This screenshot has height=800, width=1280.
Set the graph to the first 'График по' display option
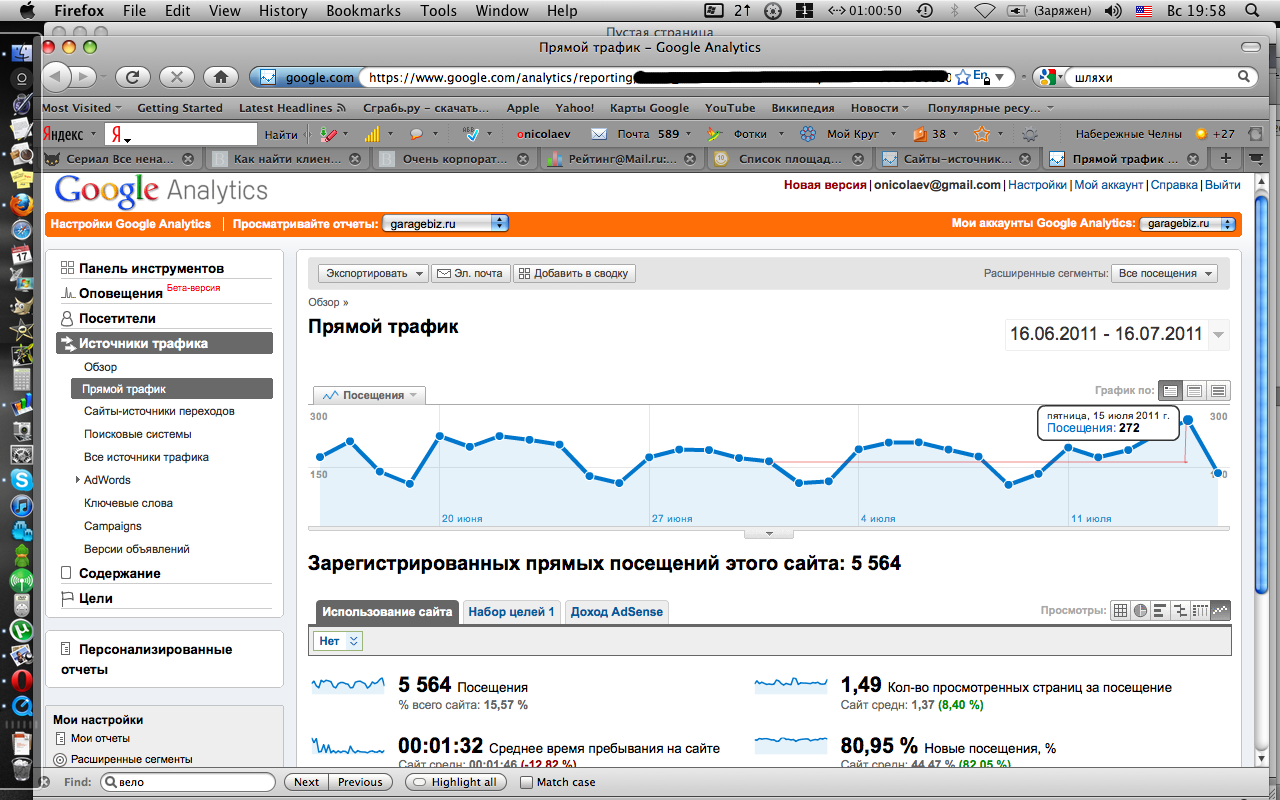click(1169, 391)
